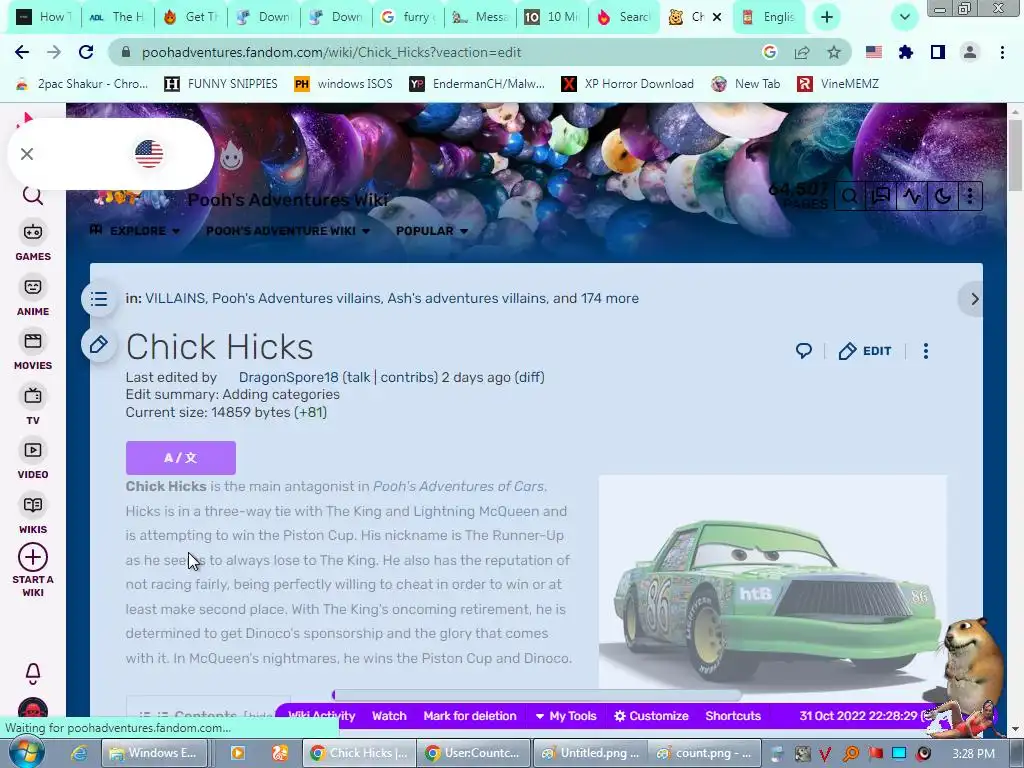Viewport: 1024px width, 768px height.
Task: Expand the EXPLORE dropdown menu
Action: pyautogui.click(x=135, y=231)
